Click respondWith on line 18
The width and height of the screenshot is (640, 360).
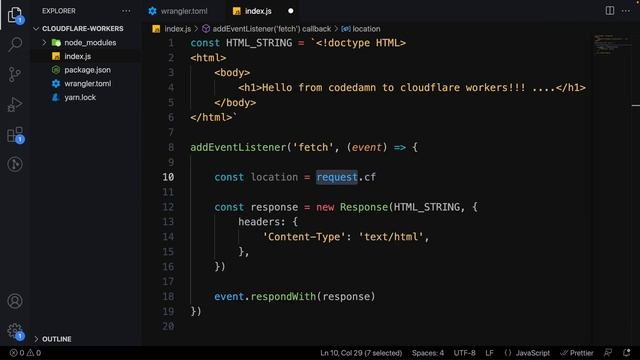point(283,297)
